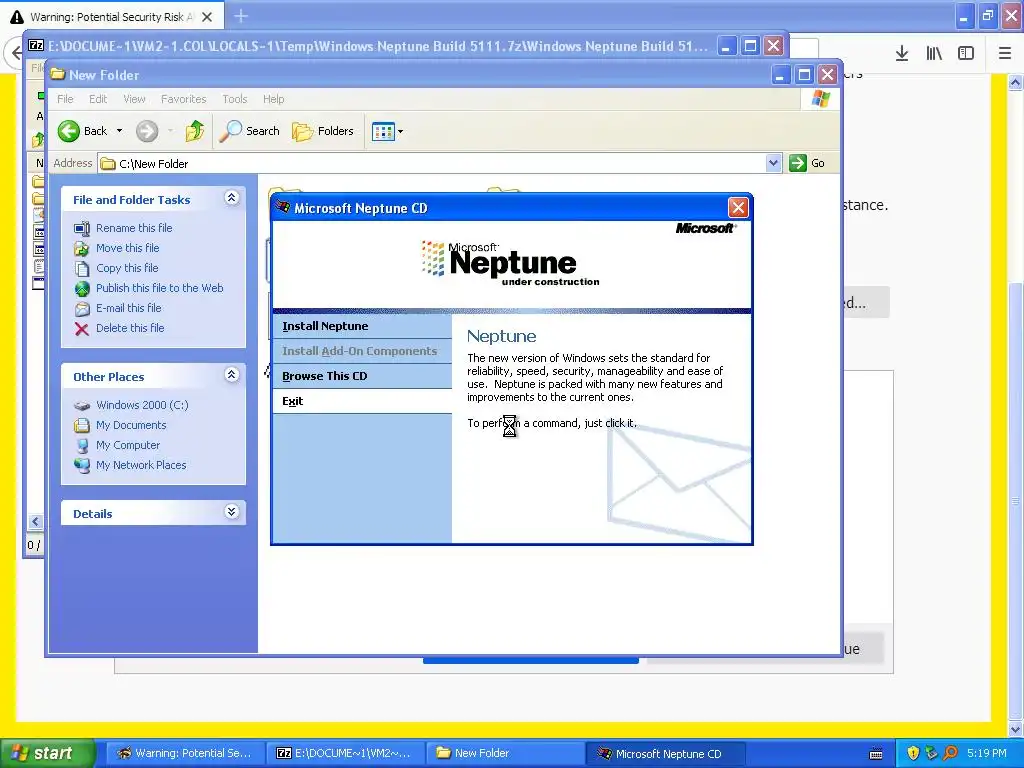Click the Firefox page scrollbar down arrow
This screenshot has height=768, width=1024.
[x=1016, y=729]
